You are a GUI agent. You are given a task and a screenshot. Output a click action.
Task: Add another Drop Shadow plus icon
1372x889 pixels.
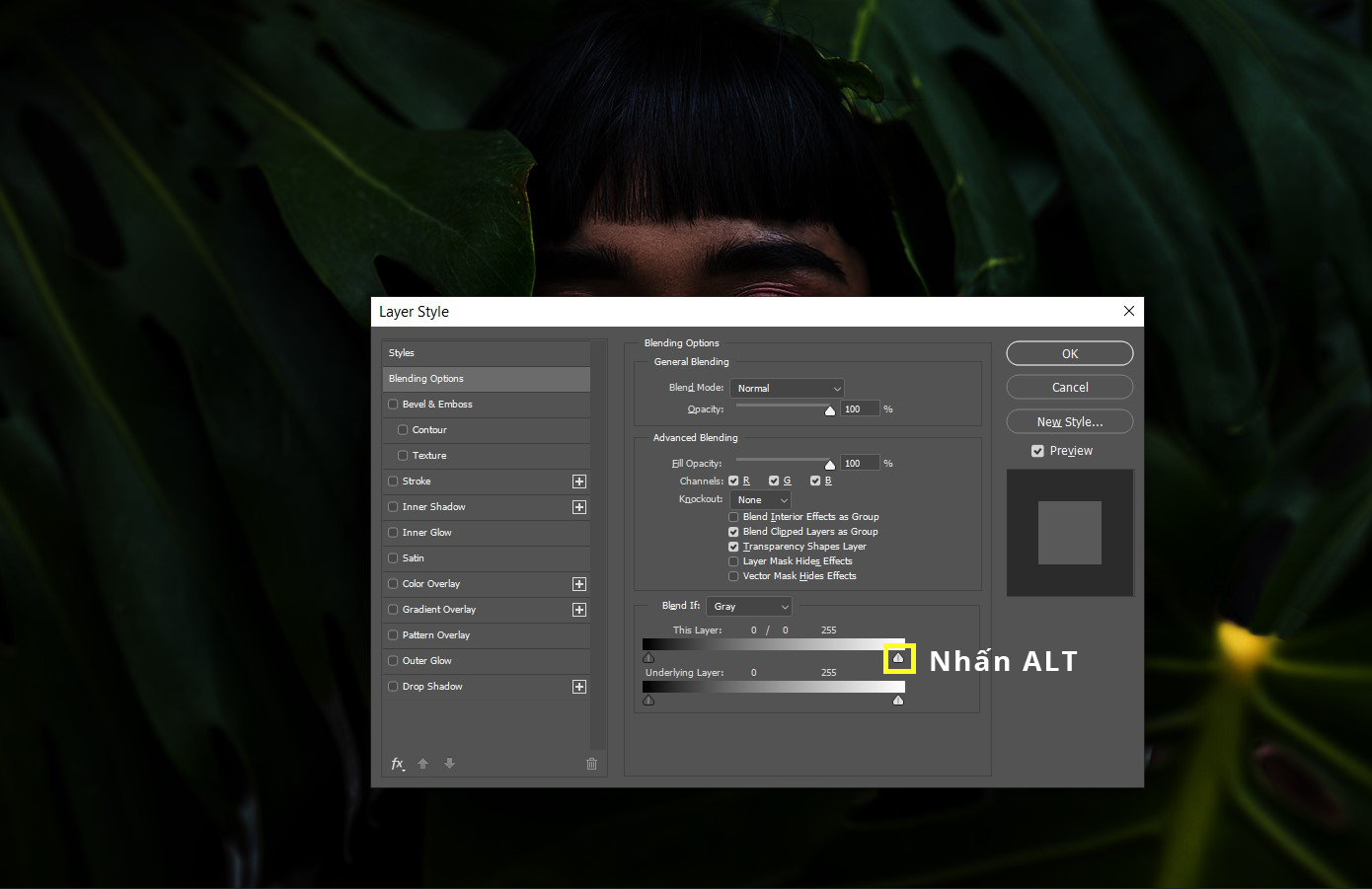pos(579,687)
